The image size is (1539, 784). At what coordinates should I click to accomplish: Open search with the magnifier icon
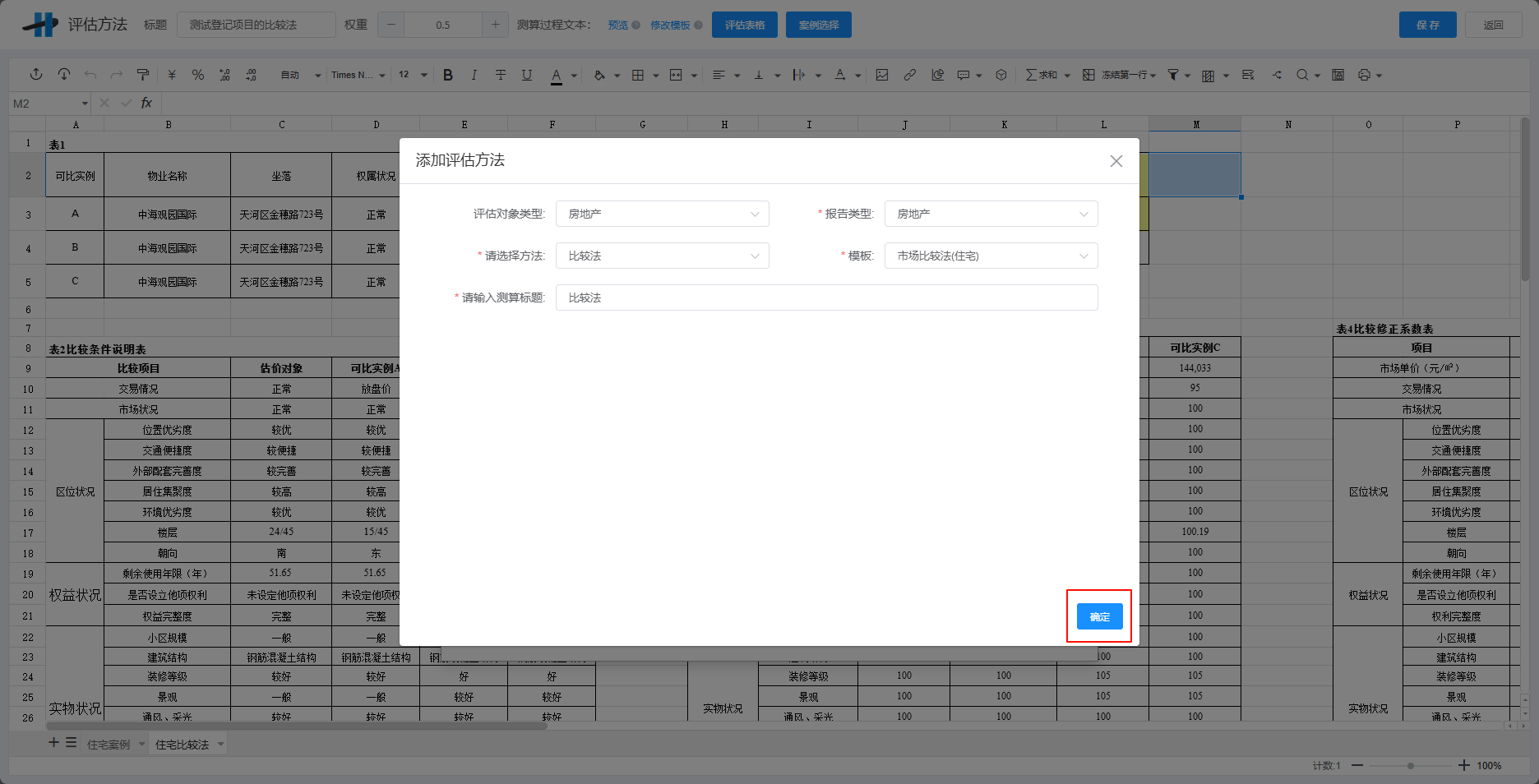[1303, 74]
